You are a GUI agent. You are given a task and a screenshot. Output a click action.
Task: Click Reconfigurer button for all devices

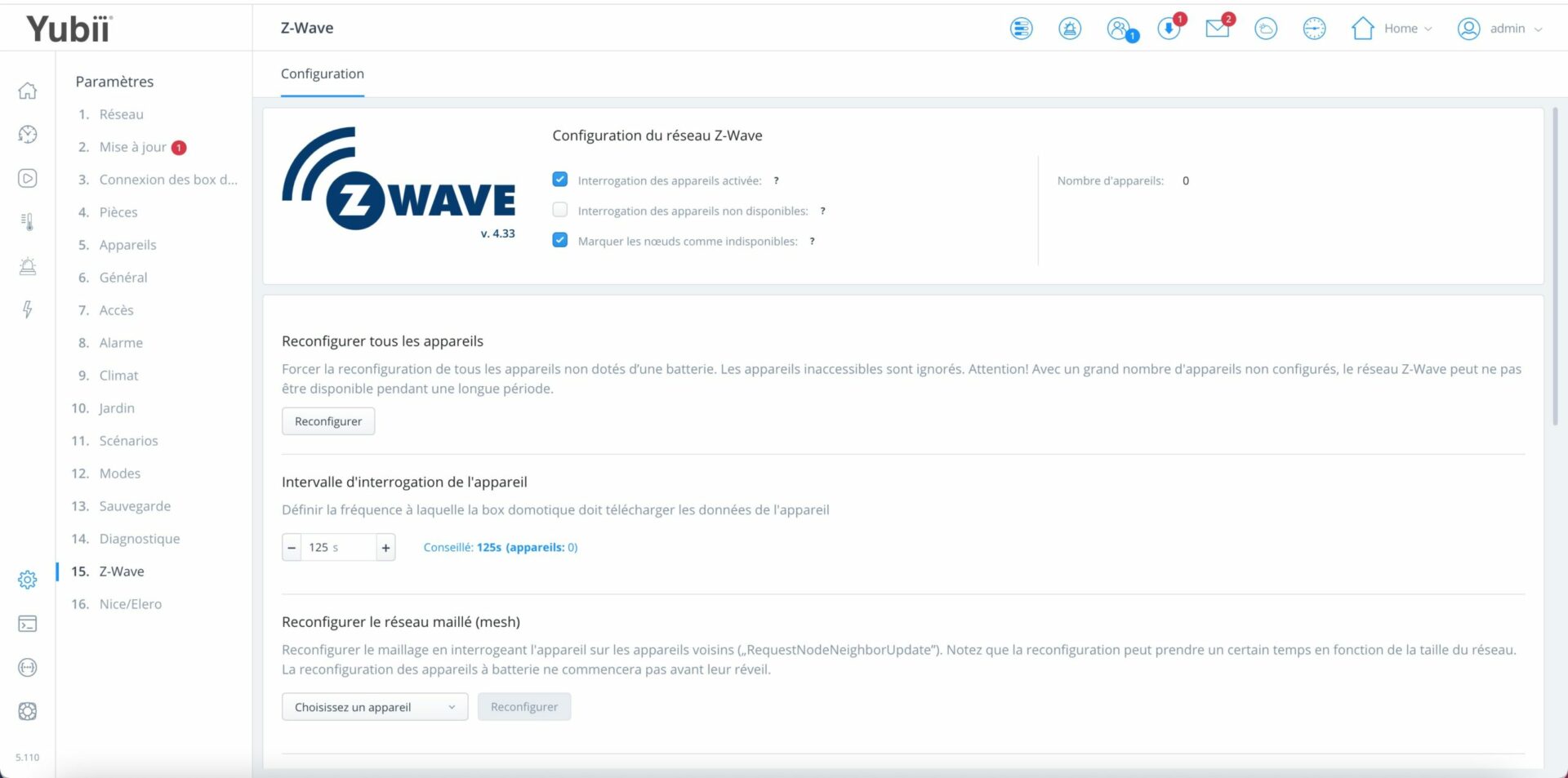tap(328, 421)
